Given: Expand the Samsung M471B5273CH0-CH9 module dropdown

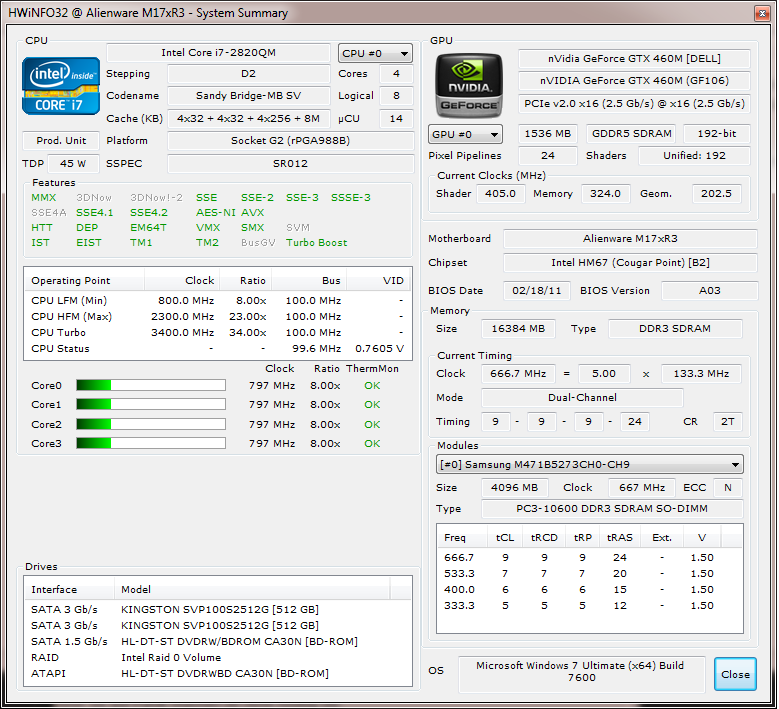Looking at the screenshot, I should coord(589,464).
